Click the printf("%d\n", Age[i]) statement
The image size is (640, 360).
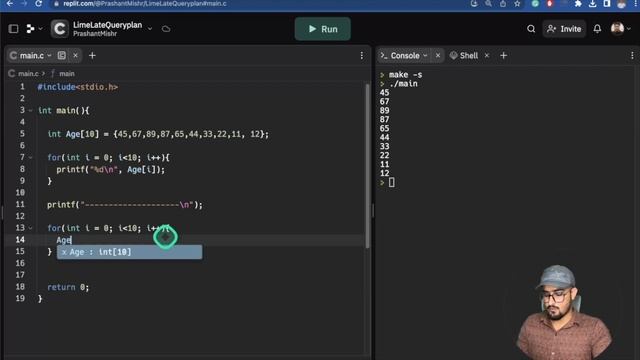(x=111, y=169)
